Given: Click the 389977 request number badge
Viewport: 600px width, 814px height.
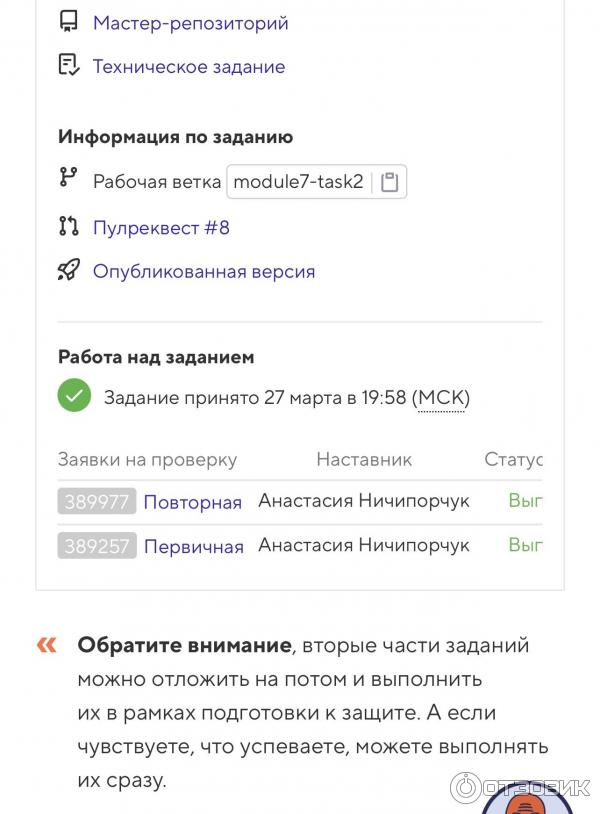Looking at the screenshot, I should coord(96,503).
